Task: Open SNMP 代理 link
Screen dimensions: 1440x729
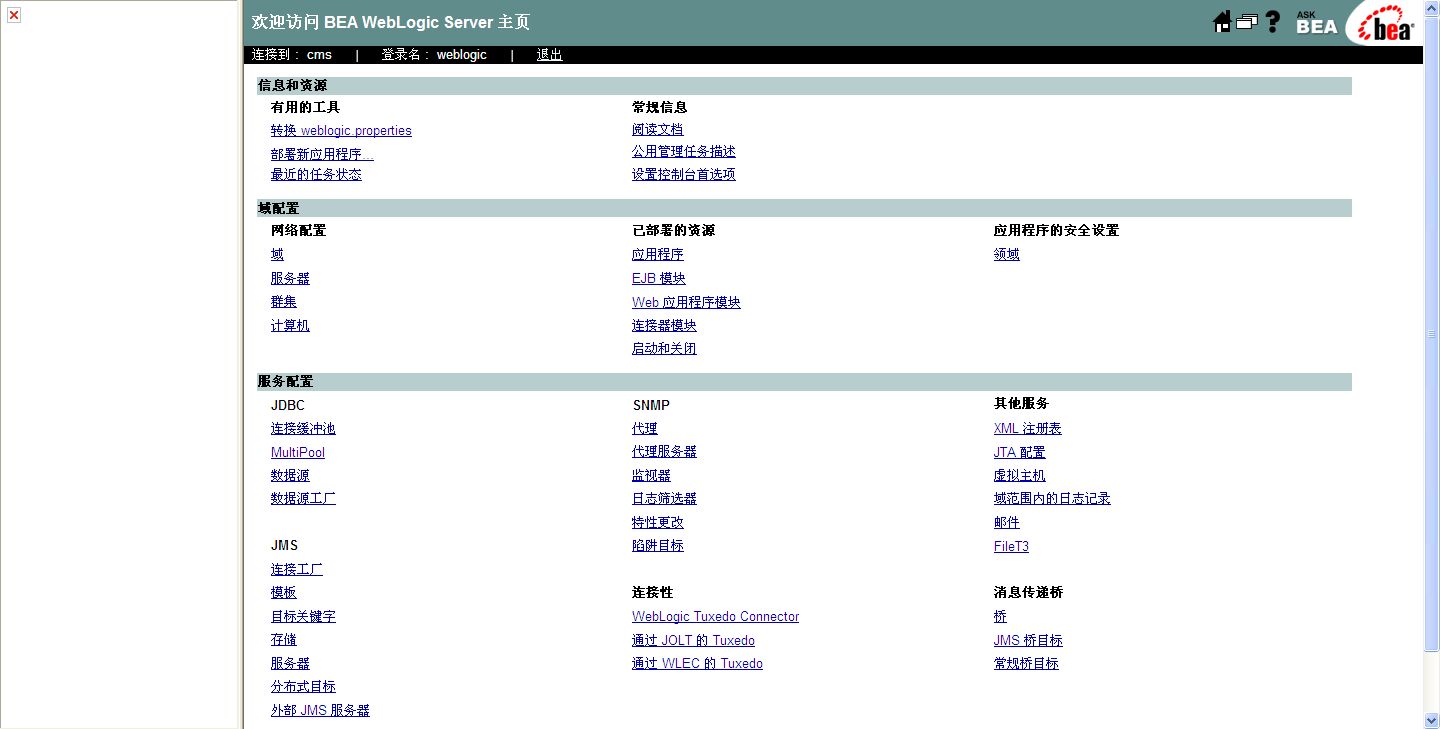Action: pos(645,429)
